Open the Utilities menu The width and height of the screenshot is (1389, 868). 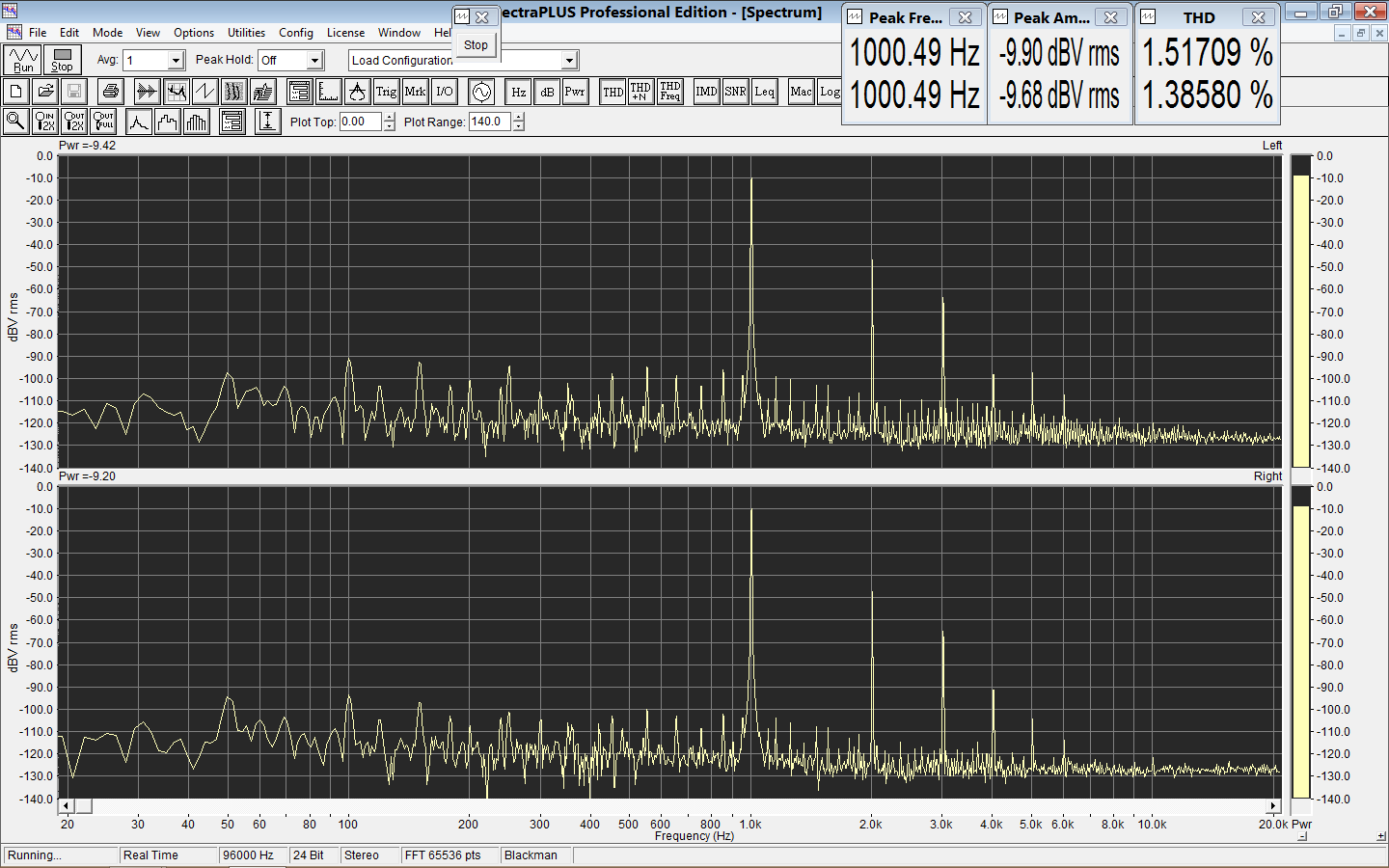point(246,33)
